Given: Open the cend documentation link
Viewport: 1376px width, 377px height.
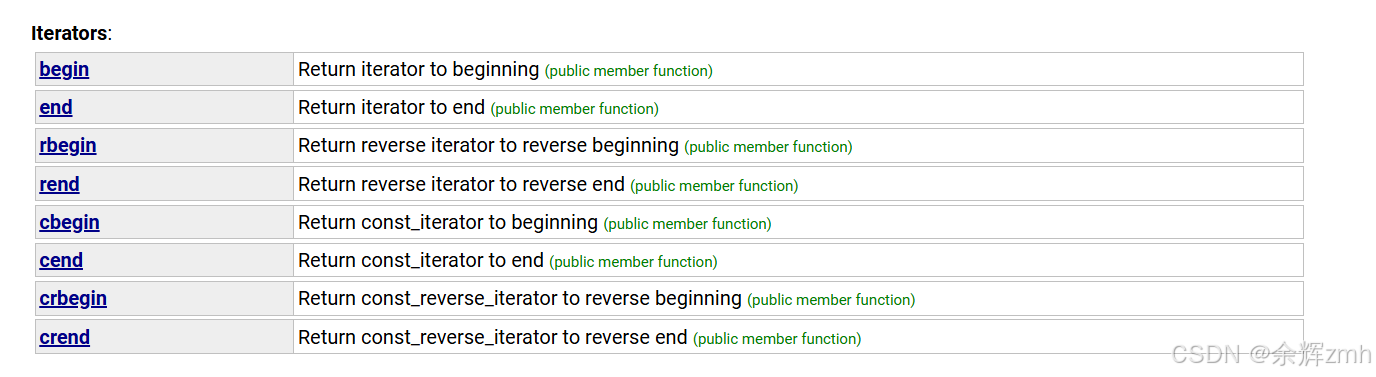Looking at the screenshot, I should tap(61, 261).
